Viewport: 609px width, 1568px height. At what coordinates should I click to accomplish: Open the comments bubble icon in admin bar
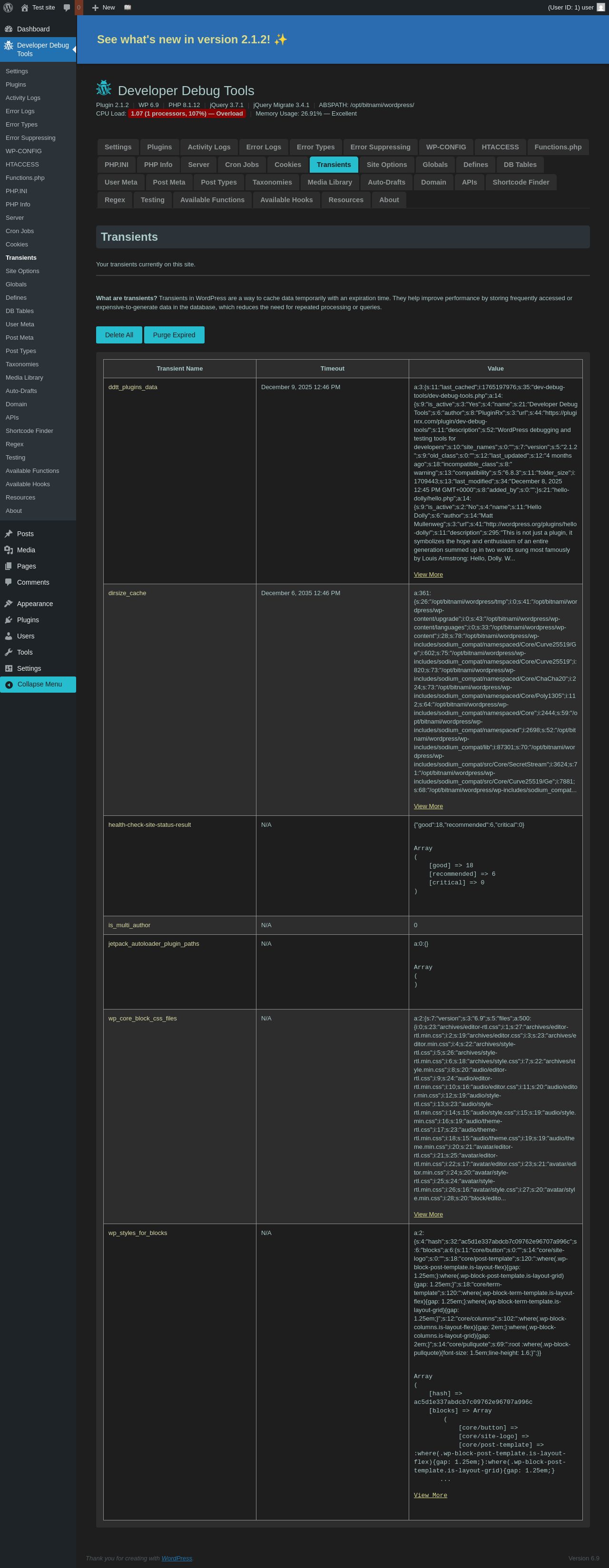(x=67, y=7)
